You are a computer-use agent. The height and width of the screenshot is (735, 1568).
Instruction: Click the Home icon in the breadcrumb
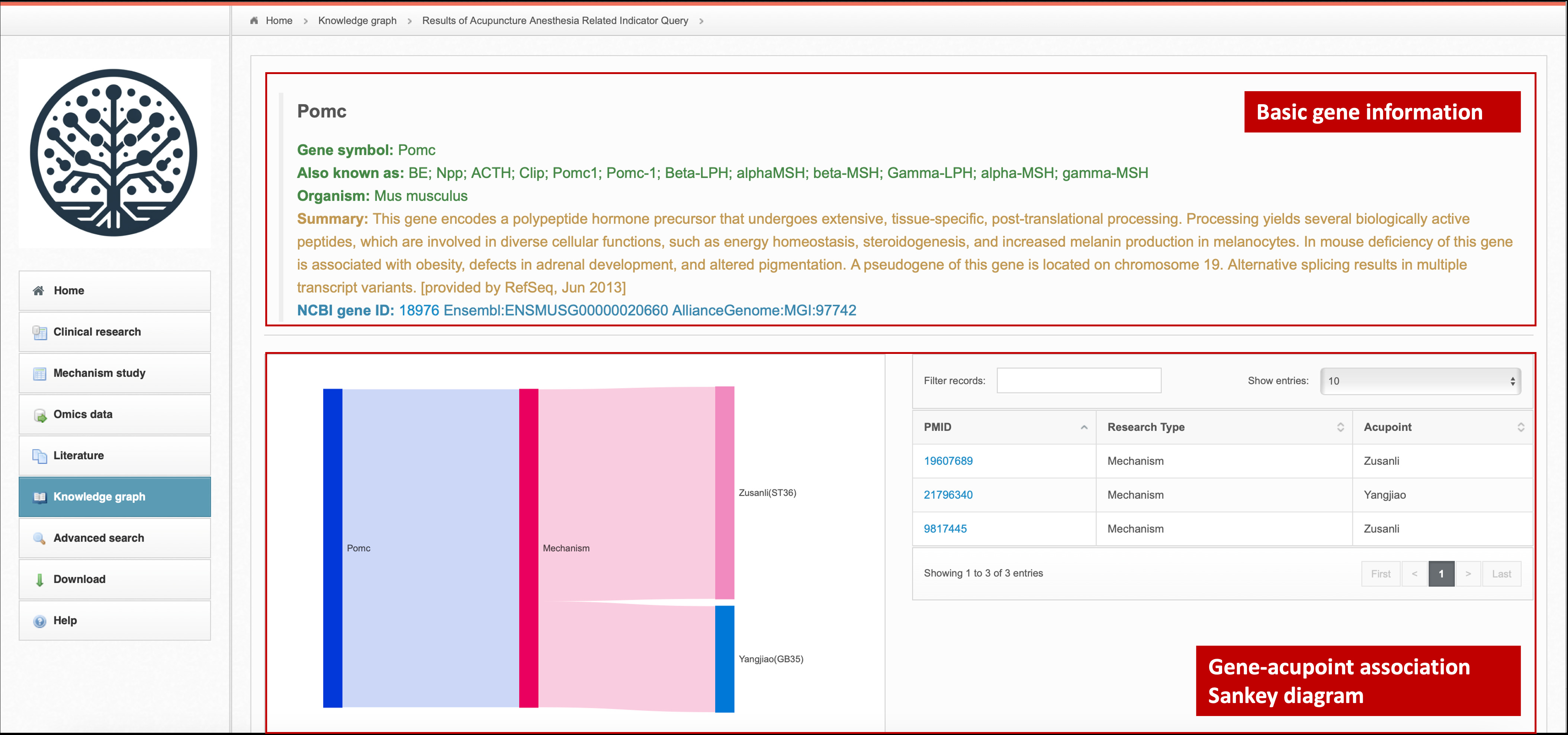[254, 21]
